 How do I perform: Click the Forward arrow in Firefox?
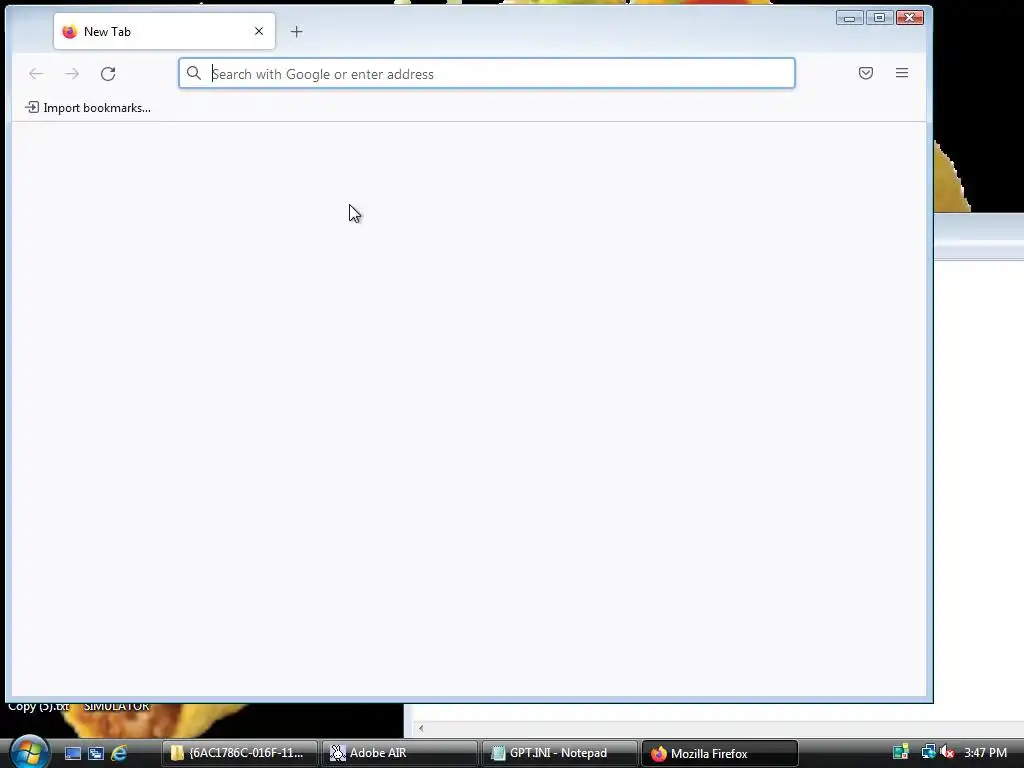[72, 74]
